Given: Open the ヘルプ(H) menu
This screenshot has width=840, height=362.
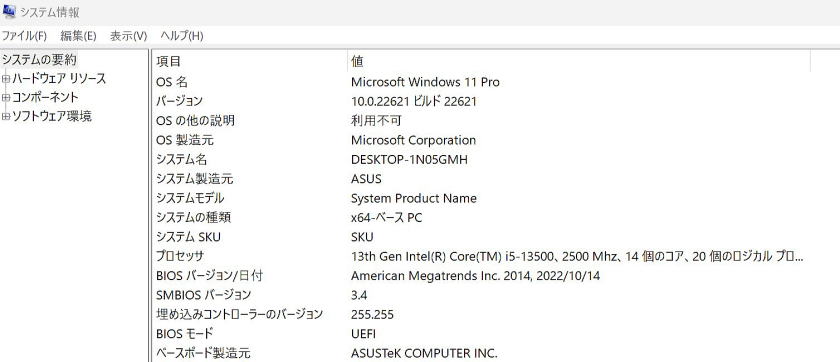Looking at the screenshot, I should [x=182, y=36].
